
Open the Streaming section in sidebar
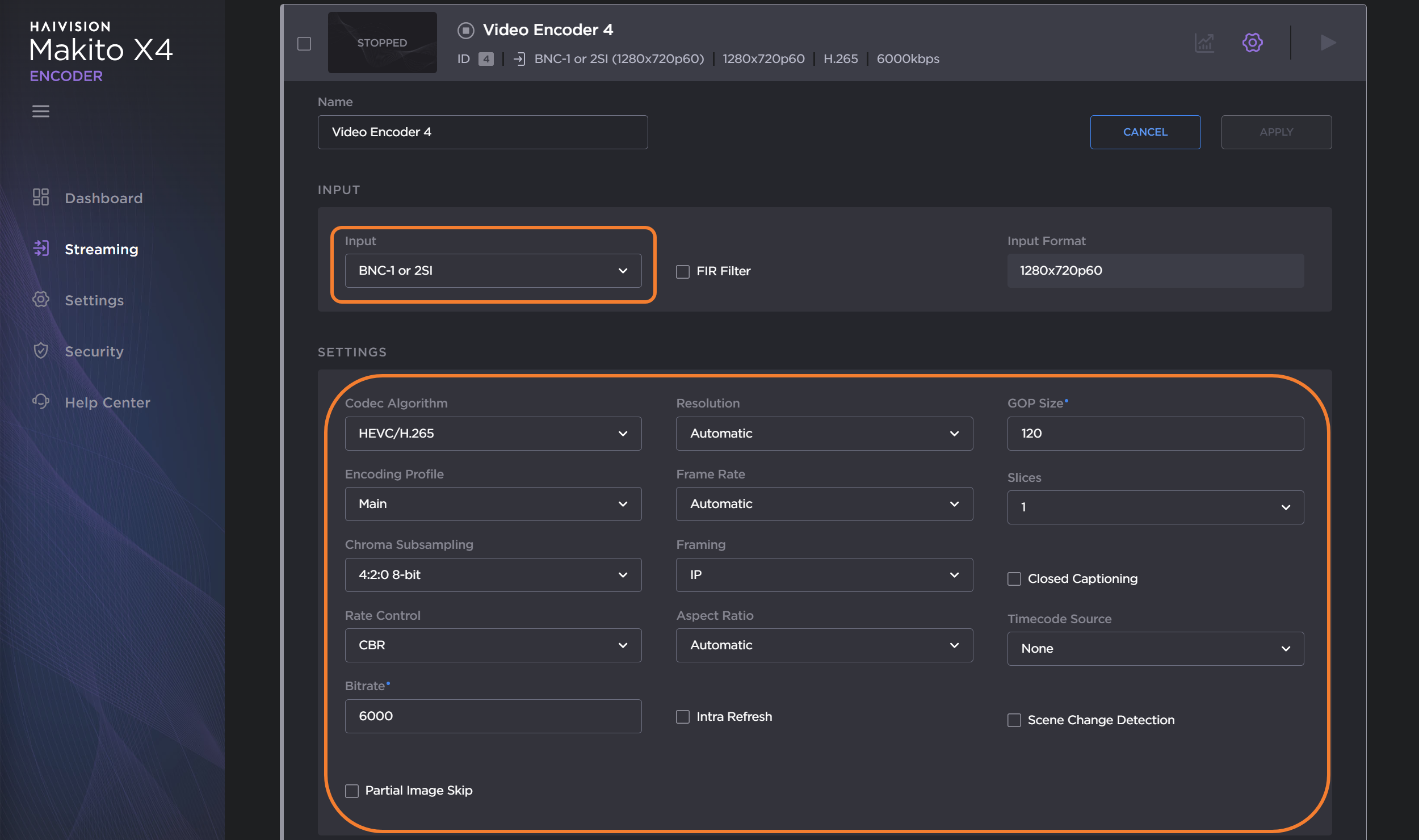(101, 249)
